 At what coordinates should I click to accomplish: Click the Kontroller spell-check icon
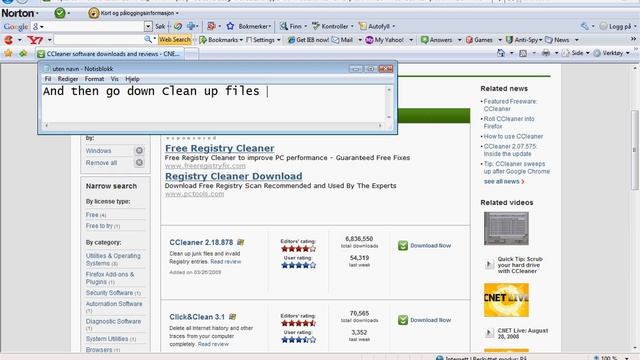(x=316, y=26)
